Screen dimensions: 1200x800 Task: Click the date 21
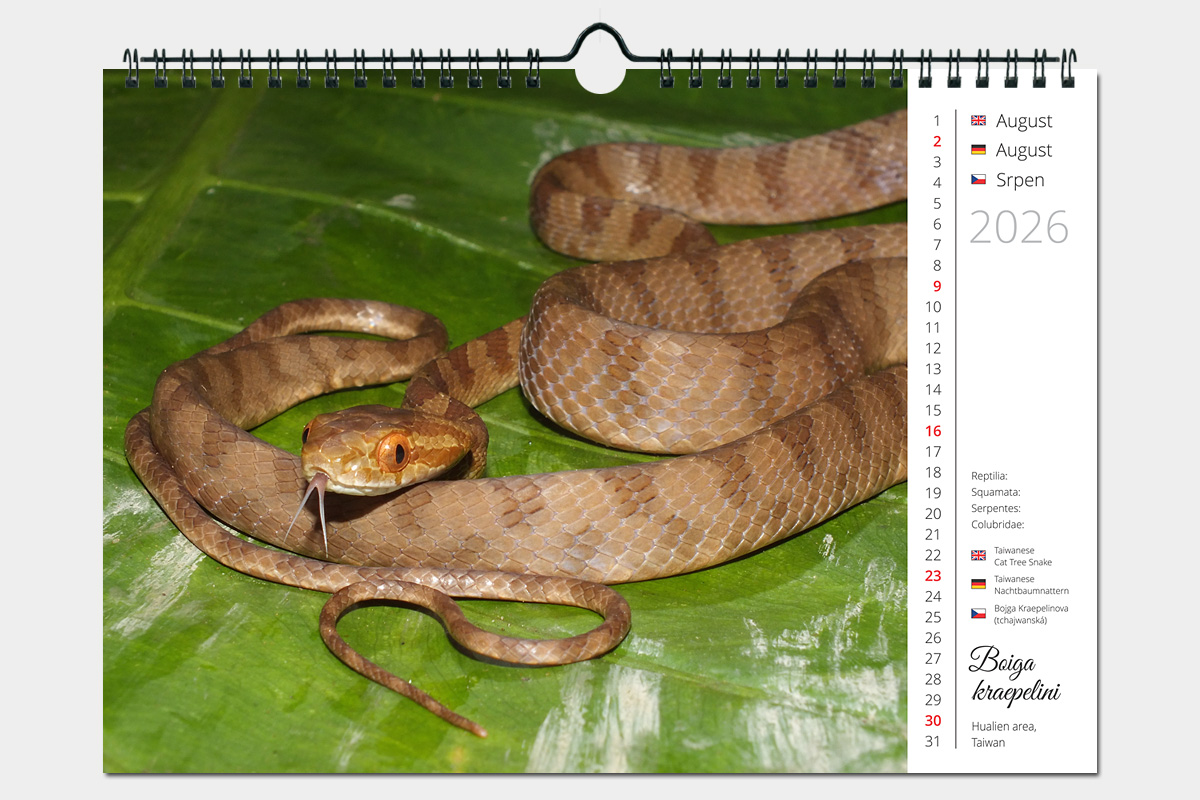pyautogui.click(x=933, y=534)
